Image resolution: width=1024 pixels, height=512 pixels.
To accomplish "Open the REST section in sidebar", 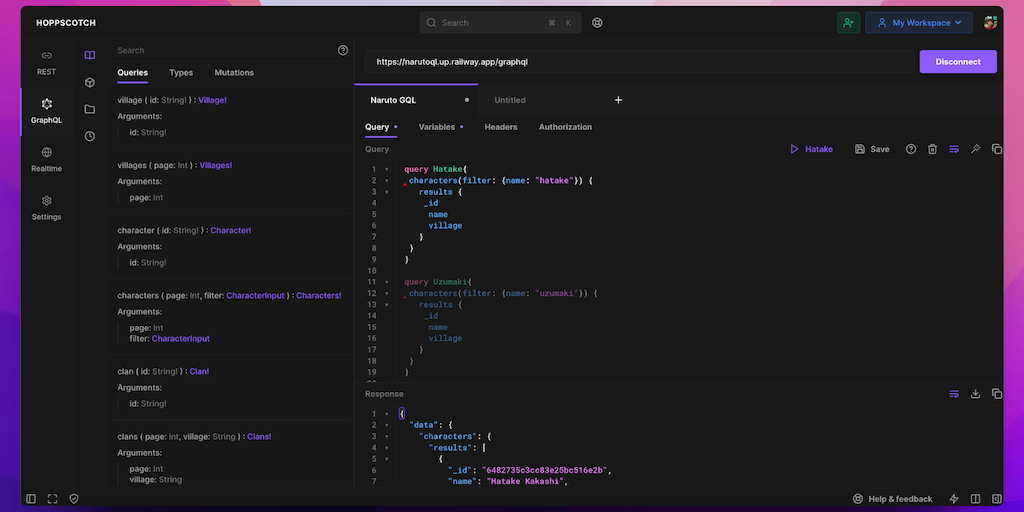I will (46, 62).
